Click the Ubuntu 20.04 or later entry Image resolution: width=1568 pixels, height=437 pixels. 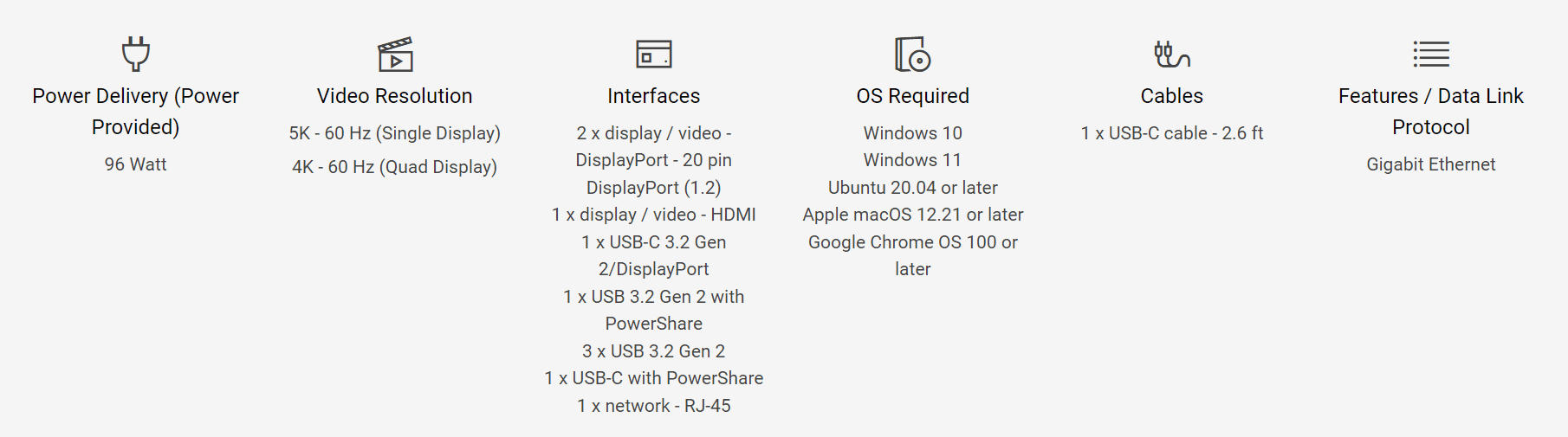pyautogui.click(x=913, y=188)
